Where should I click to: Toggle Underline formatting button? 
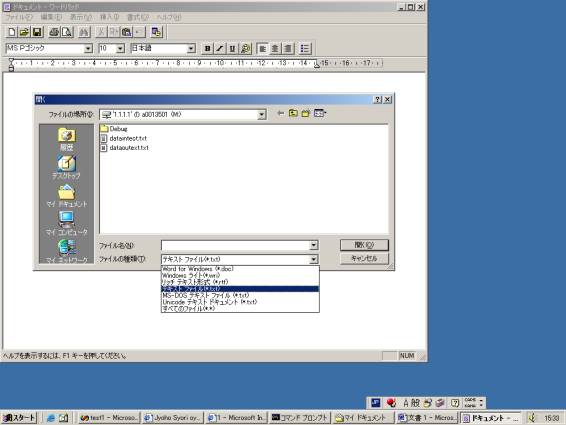pyautogui.click(x=232, y=48)
